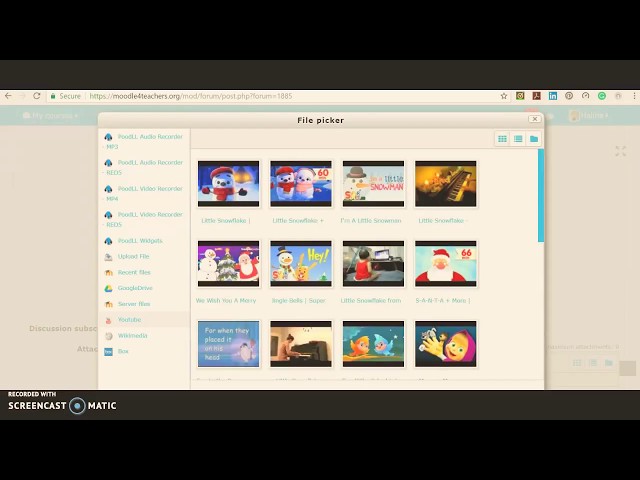This screenshot has width=640, height=480.
Task: Select Little Snowflake + video with 60 badge
Action: 301,184
